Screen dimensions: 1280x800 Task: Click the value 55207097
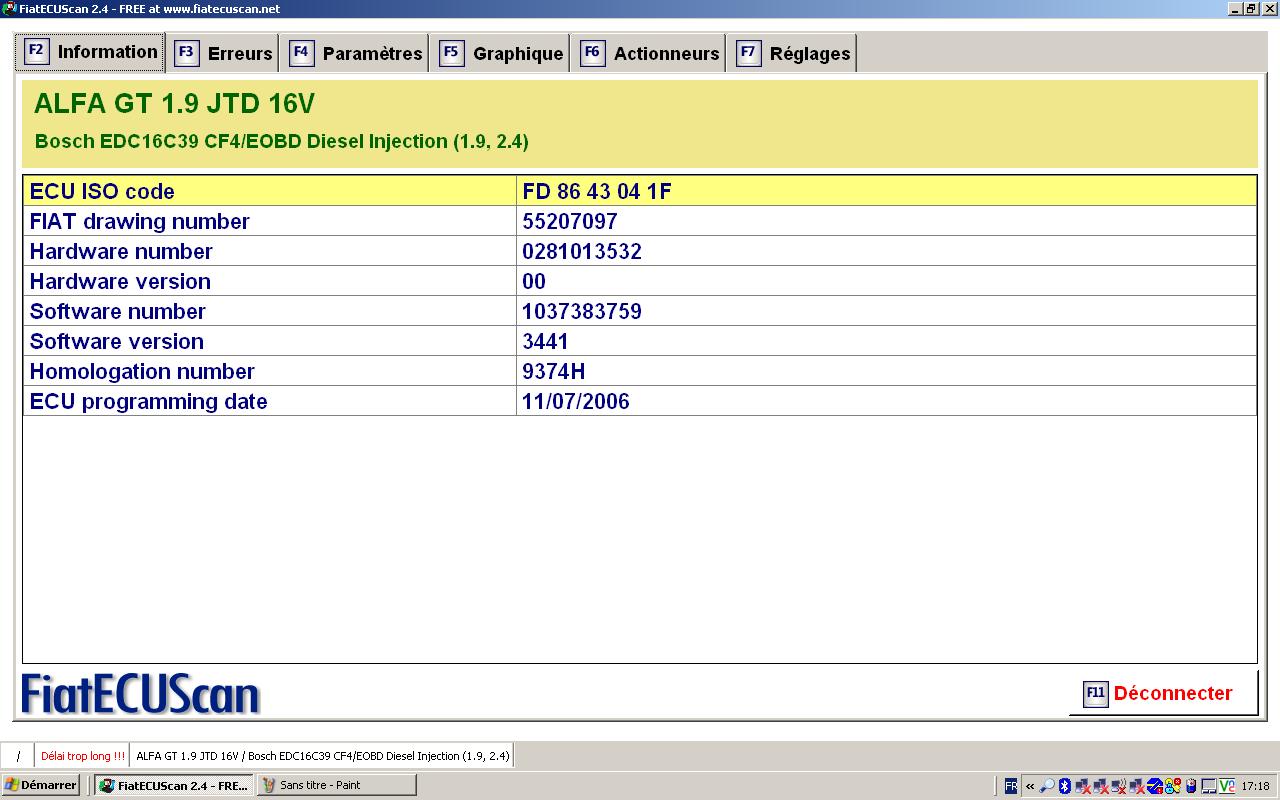[570, 221]
